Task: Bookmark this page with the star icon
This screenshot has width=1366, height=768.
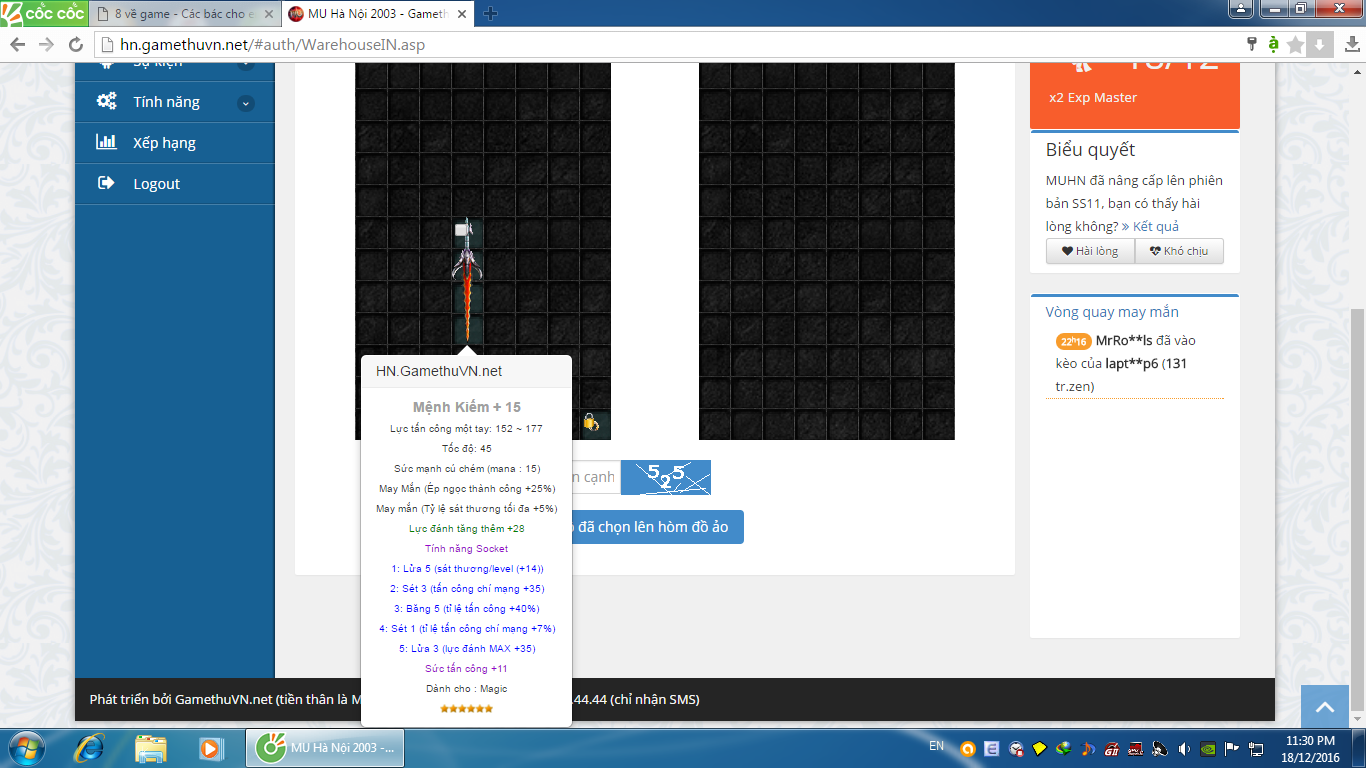Action: coord(1296,44)
